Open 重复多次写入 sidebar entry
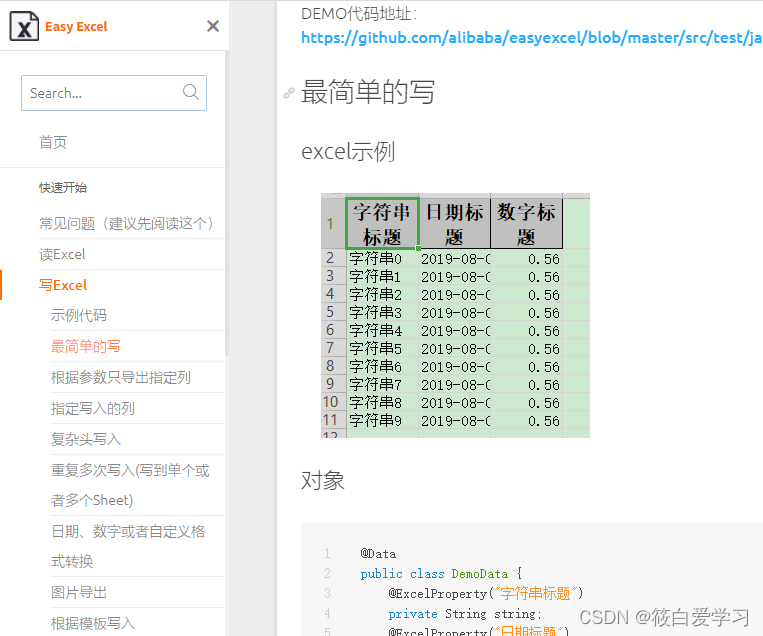The width and height of the screenshot is (763, 636). click(130, 485)
